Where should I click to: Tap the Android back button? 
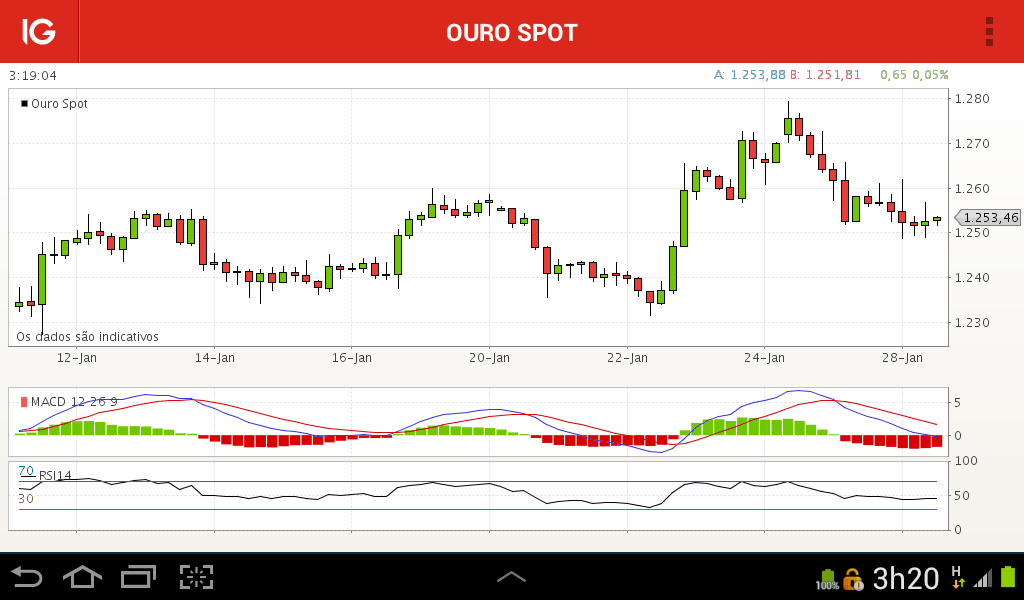[x=27, y=577]
